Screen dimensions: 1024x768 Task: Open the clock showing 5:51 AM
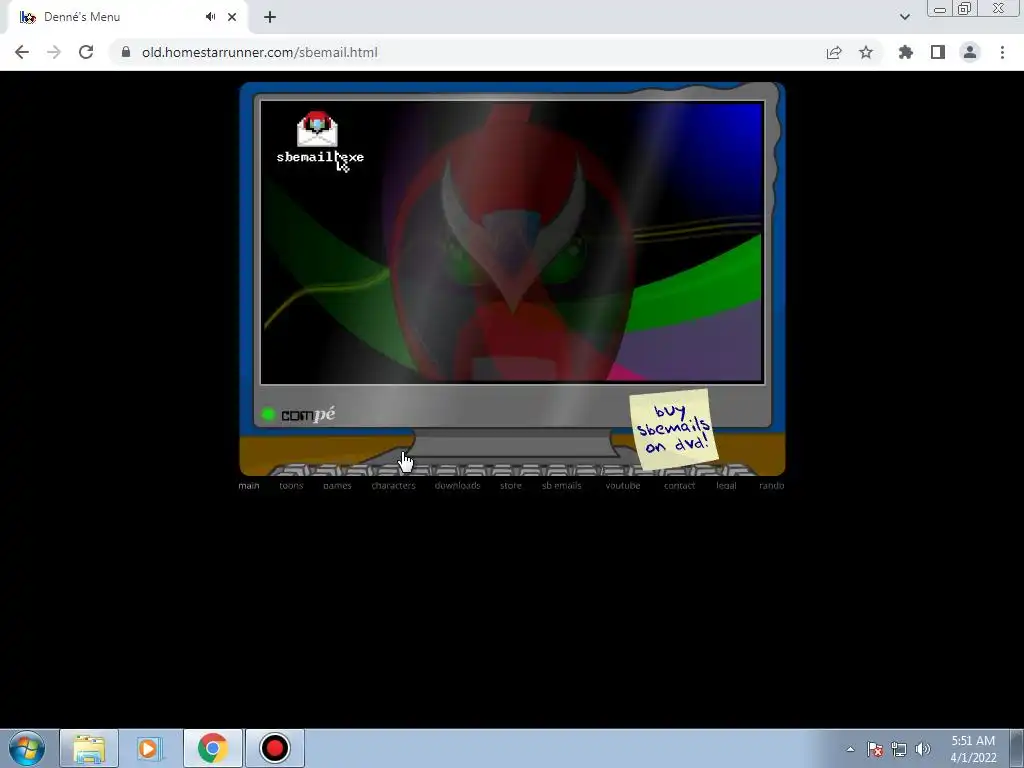(973, 749)
